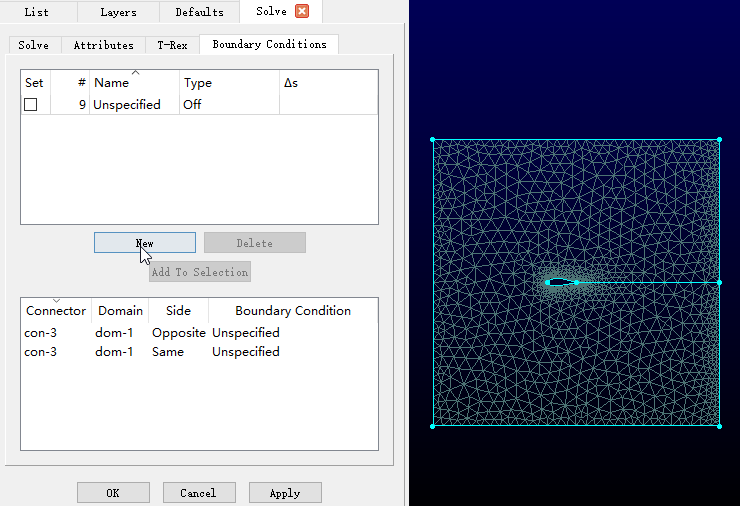Select the con-3 row with side Same

tap(150, 352)
